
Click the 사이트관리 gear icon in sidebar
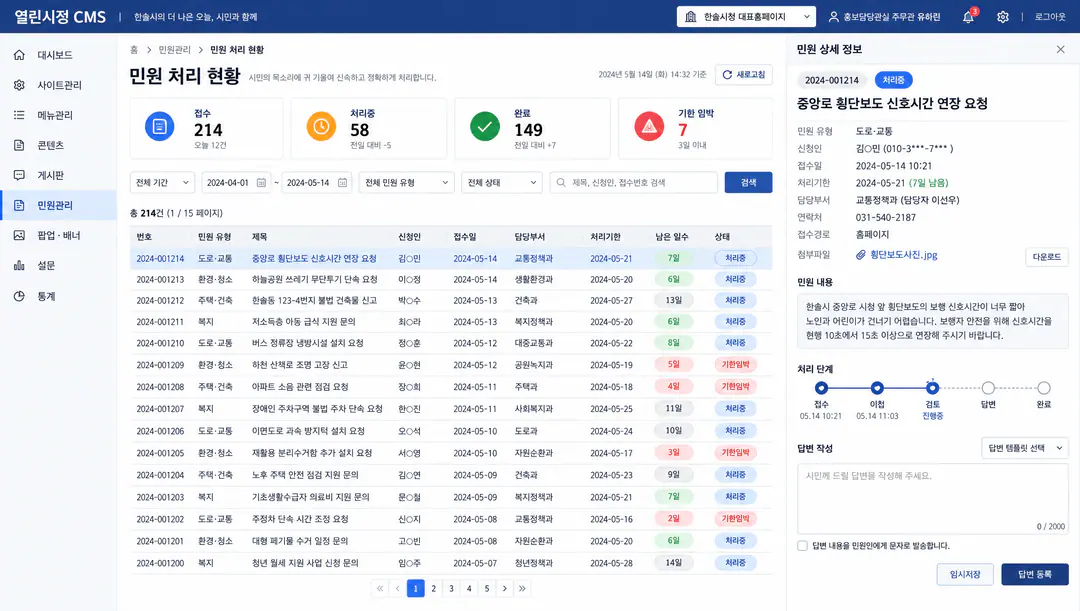(19, 85)
